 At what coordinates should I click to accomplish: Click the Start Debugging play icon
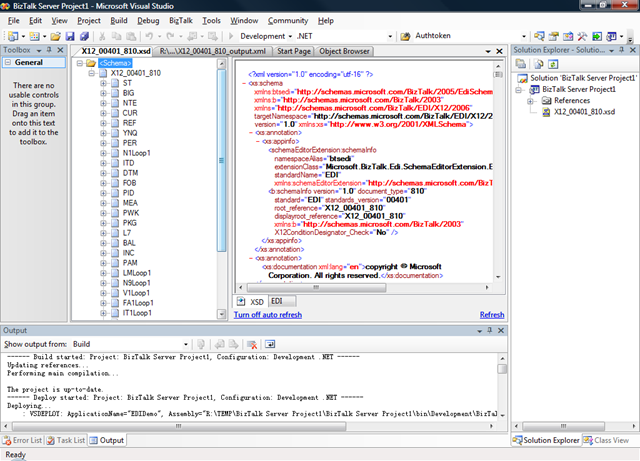coord(231,36)
